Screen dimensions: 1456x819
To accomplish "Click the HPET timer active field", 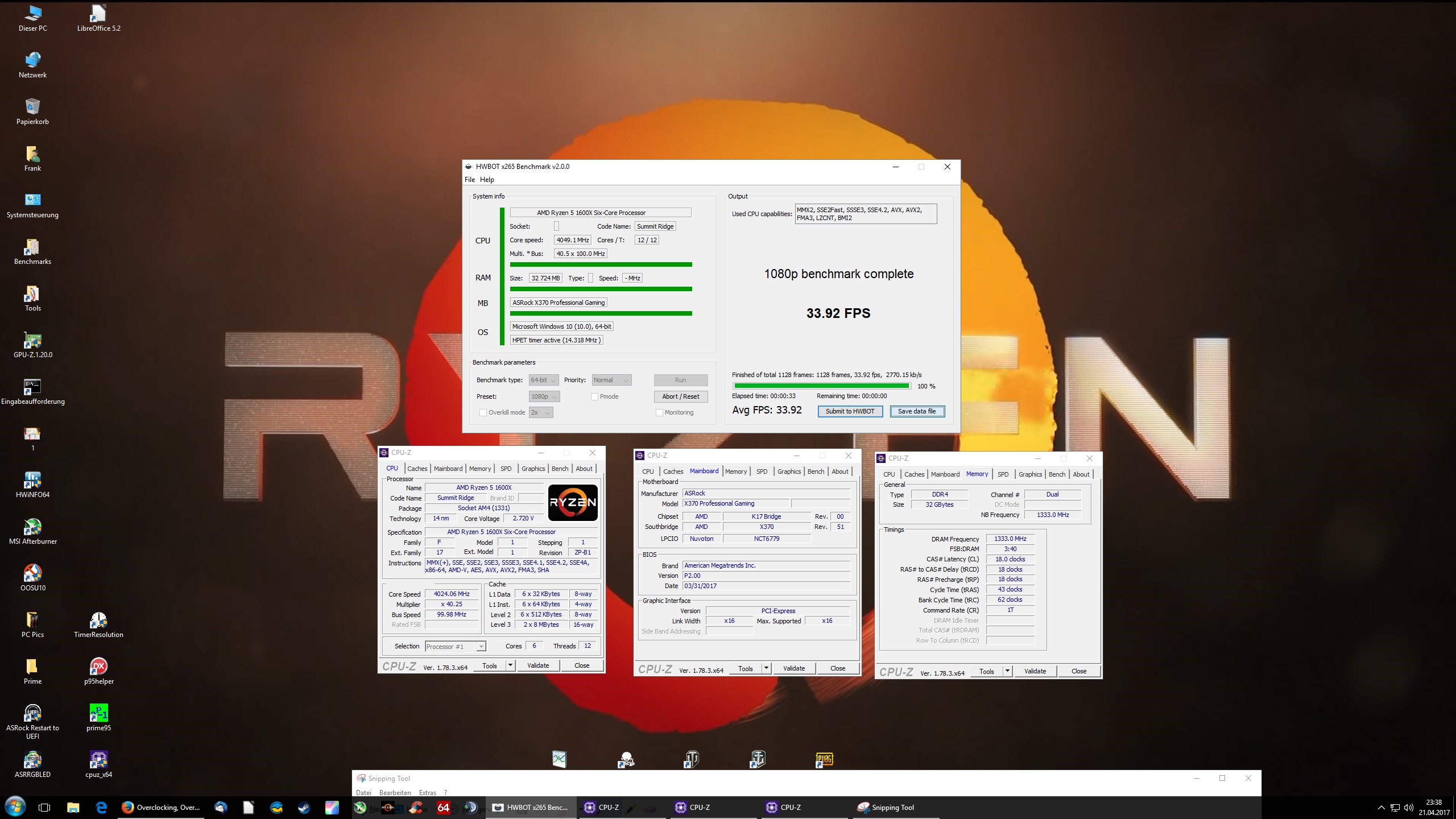I will (556, 340).
